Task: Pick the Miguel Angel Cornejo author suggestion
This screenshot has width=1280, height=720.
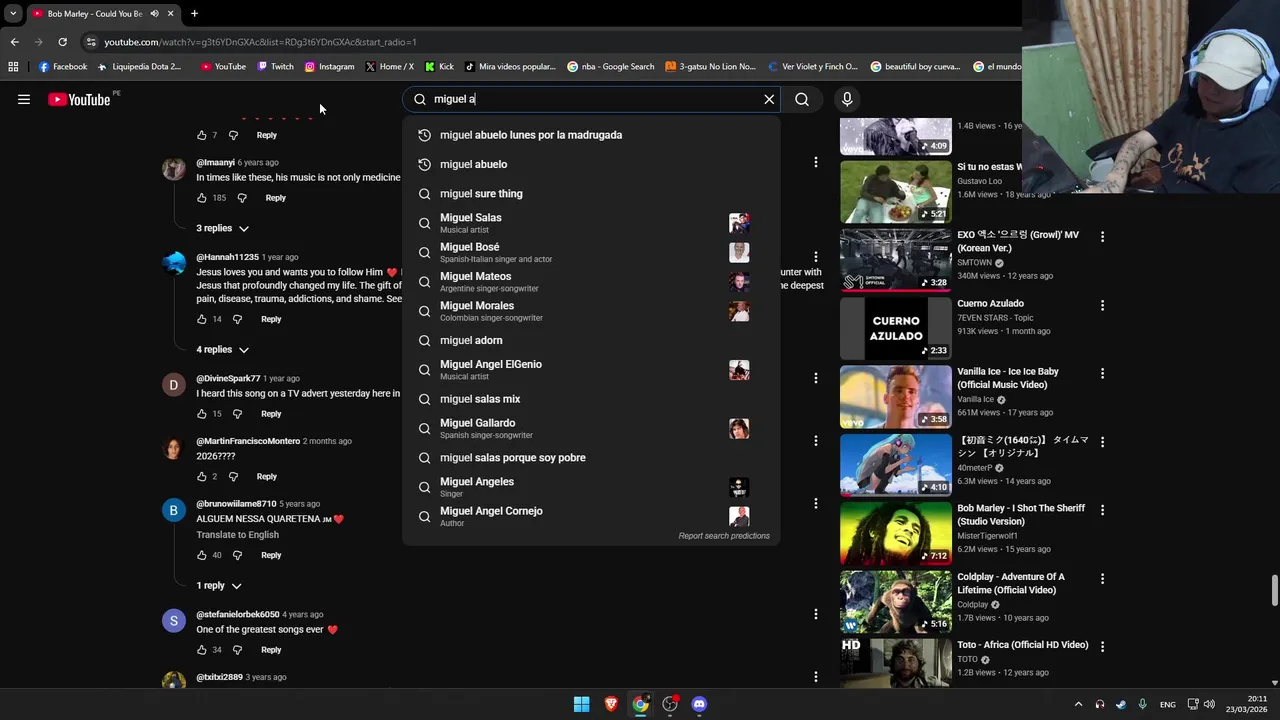Action: point(591,516)
